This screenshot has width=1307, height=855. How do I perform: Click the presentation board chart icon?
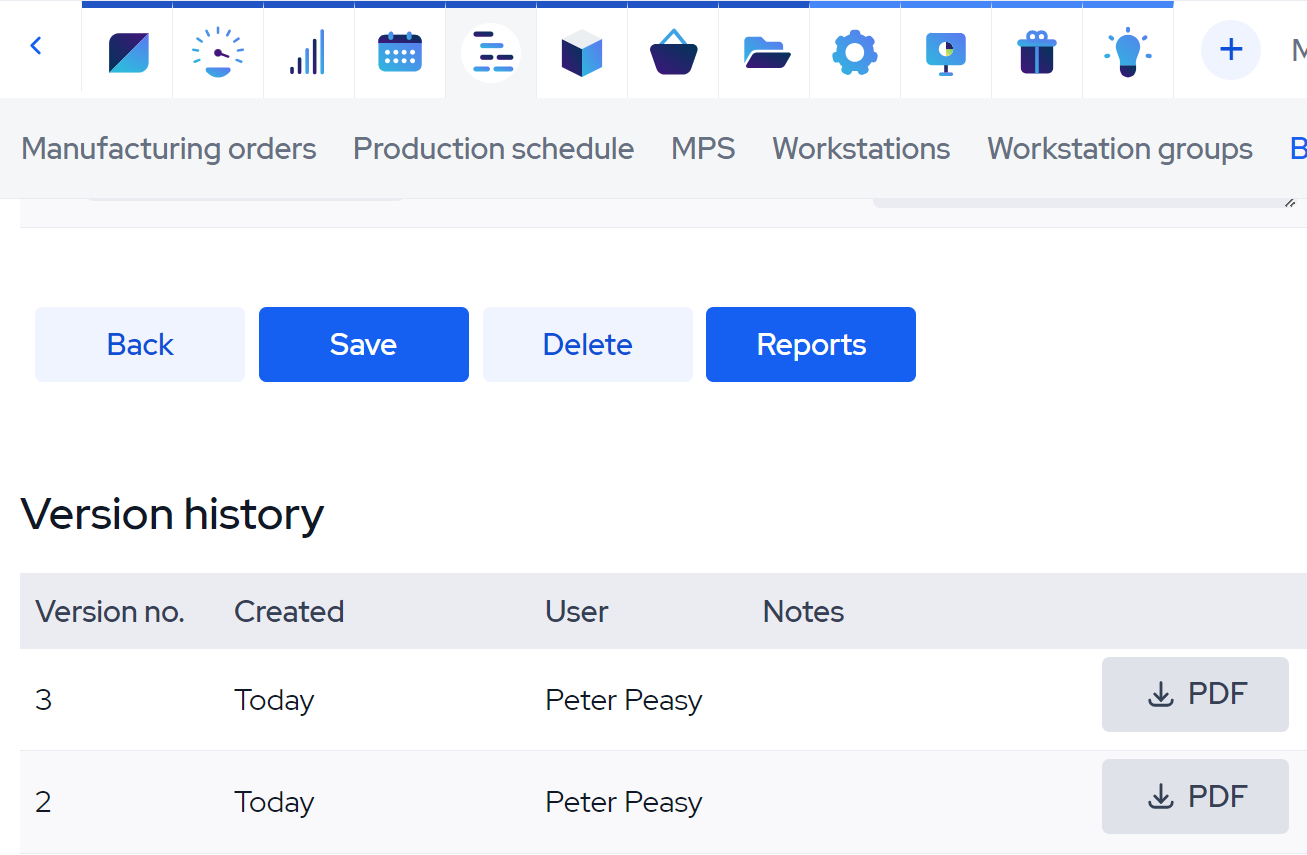(x=946, y=52)
